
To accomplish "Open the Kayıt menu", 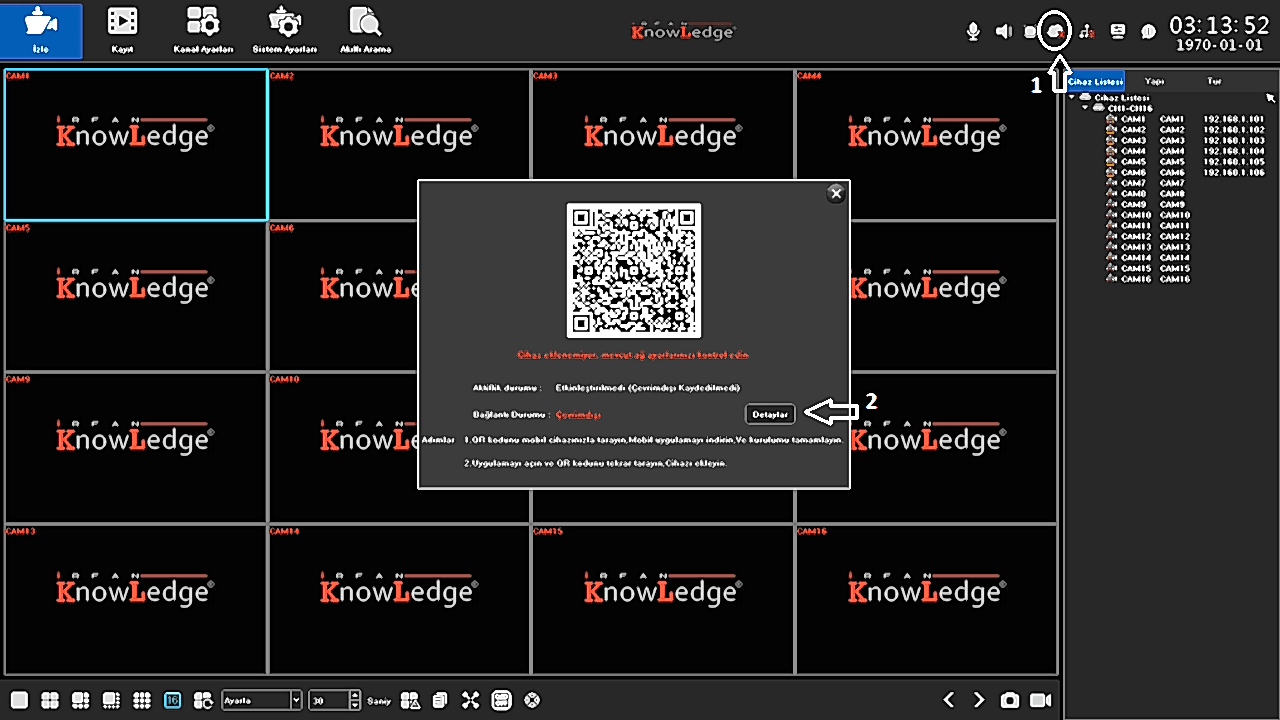I will [x=122, y=30].
